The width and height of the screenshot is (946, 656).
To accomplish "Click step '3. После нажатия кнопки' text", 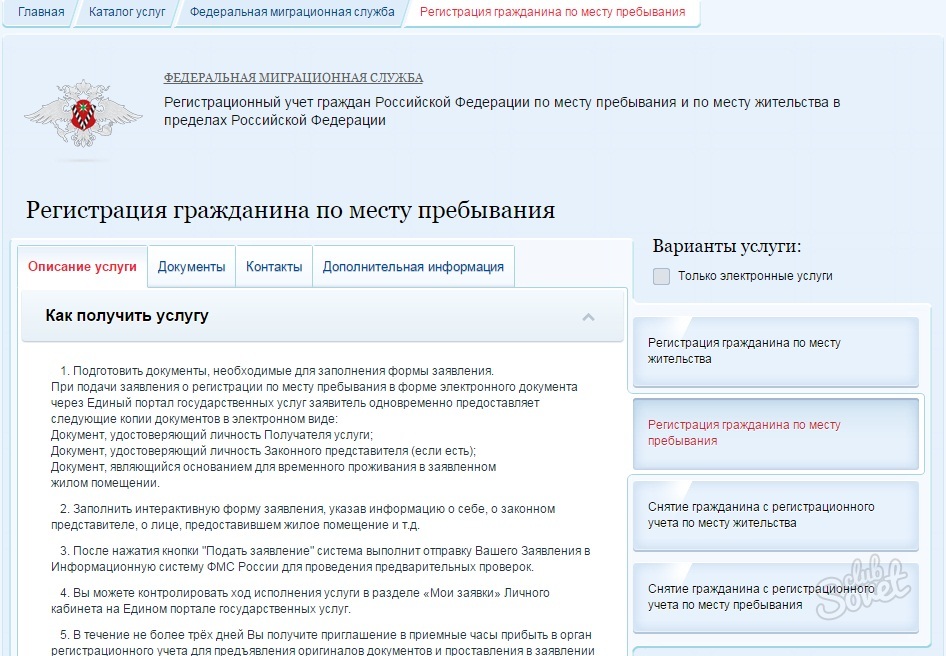I will (x=320, y=559).
